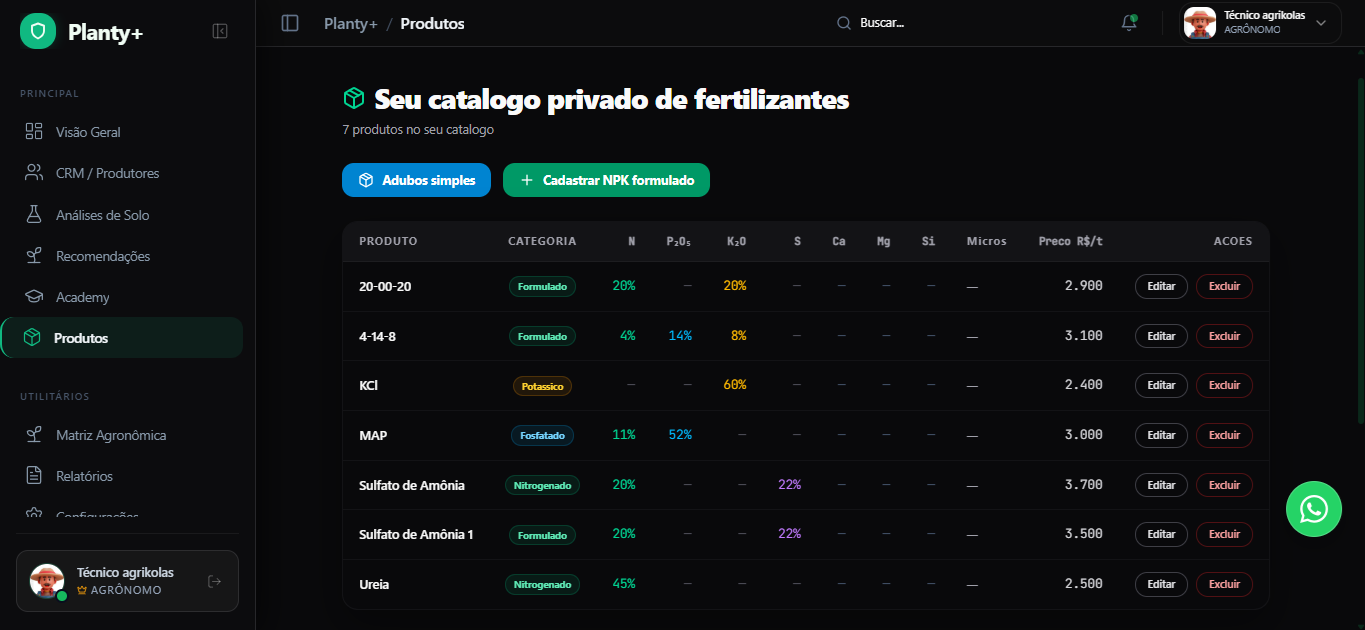The height and width of the screenshot is (630, 1365).
Task: Click the Análises de Solo flask icon
Action: click(34, 215)
